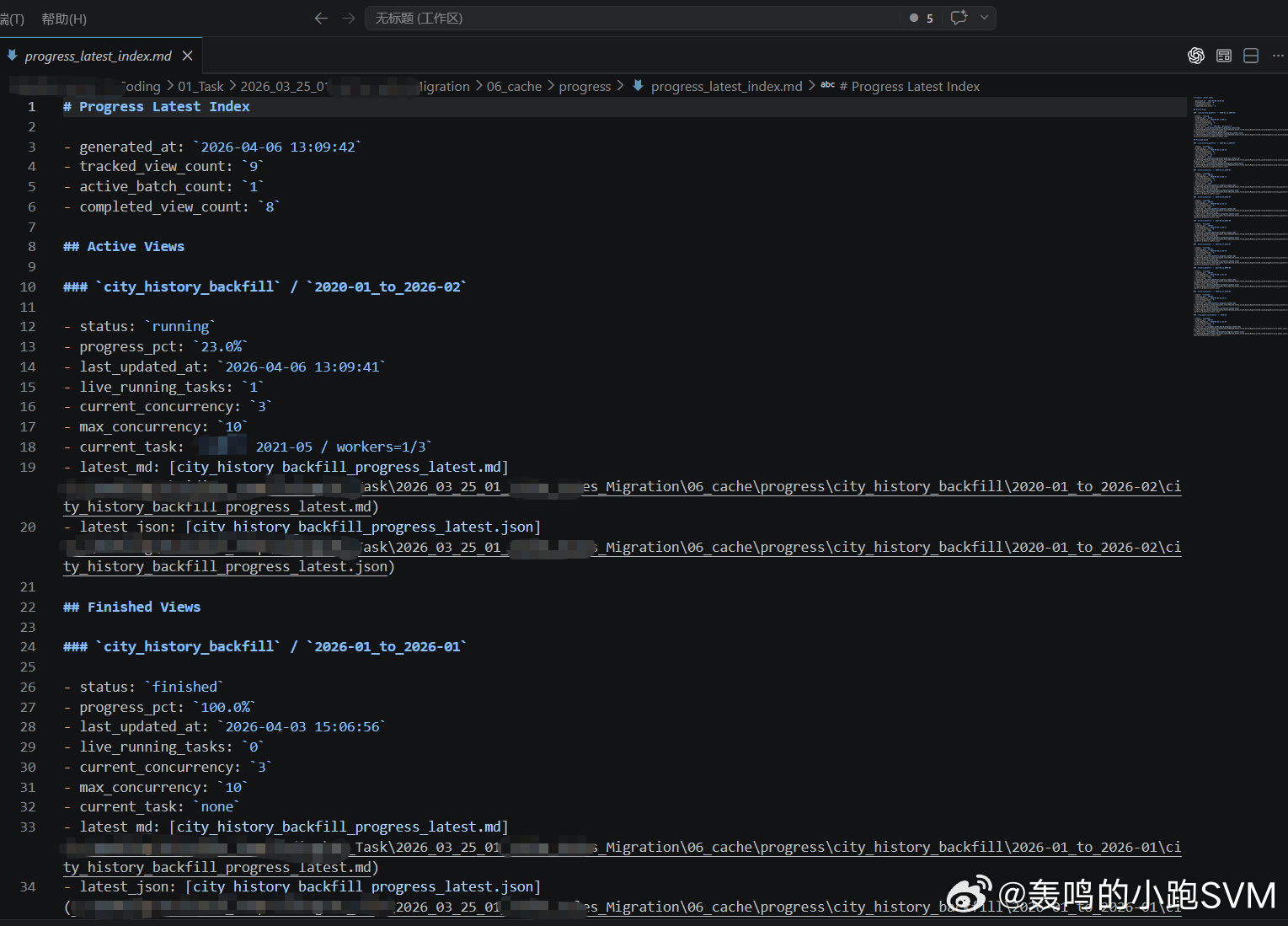1288x926 pixels.
Task: Expand the chat dropdown chevron
Action: click(984, 18)
